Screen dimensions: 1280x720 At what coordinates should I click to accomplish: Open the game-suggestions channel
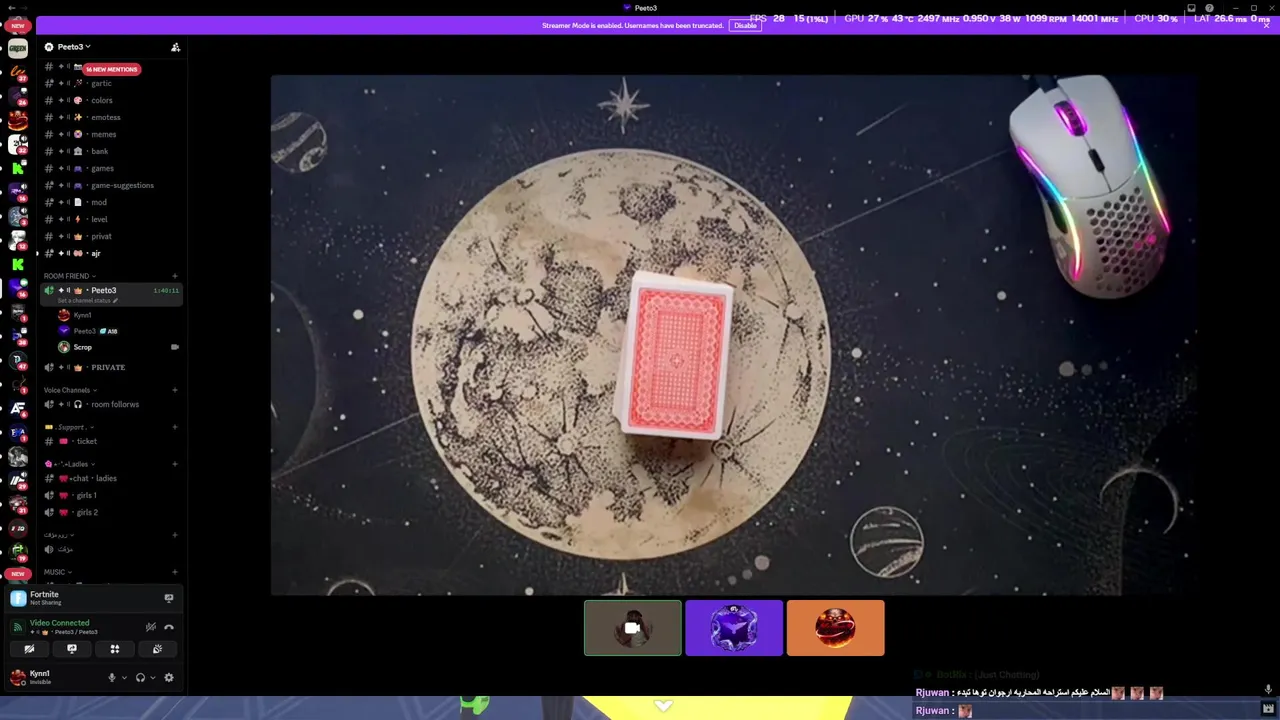110,185
